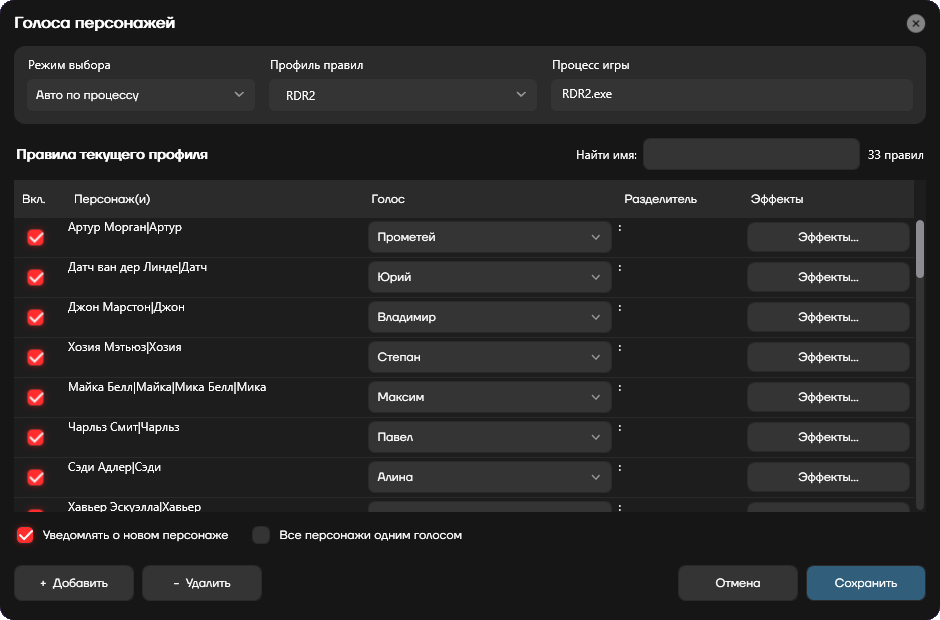The height and width of the screenshot is (620, 940).
Task: Click the rules list vertical scrollbar
Action: pyautogui.click(x=920, y=249)
